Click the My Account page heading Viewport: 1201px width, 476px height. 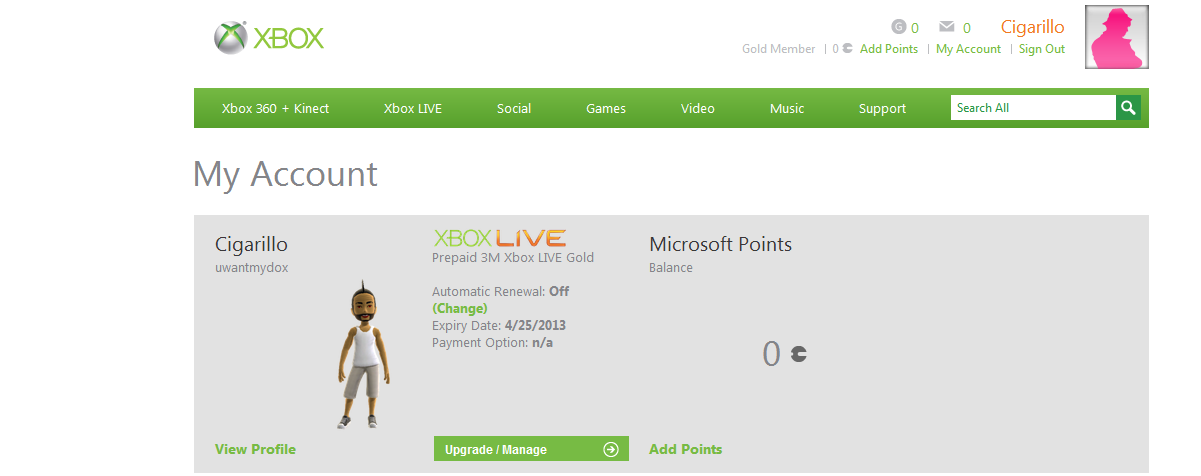tap(285, 174)
